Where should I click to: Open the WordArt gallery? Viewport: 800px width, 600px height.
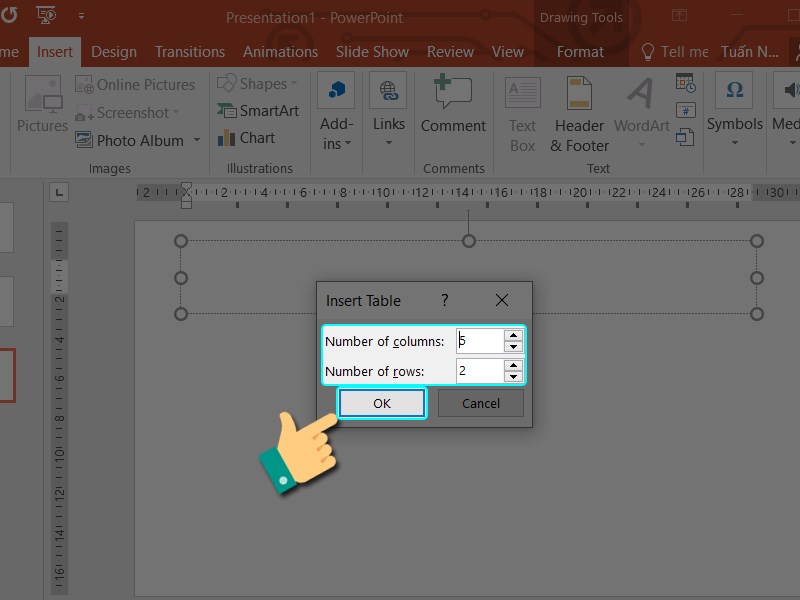click(641, 110)
